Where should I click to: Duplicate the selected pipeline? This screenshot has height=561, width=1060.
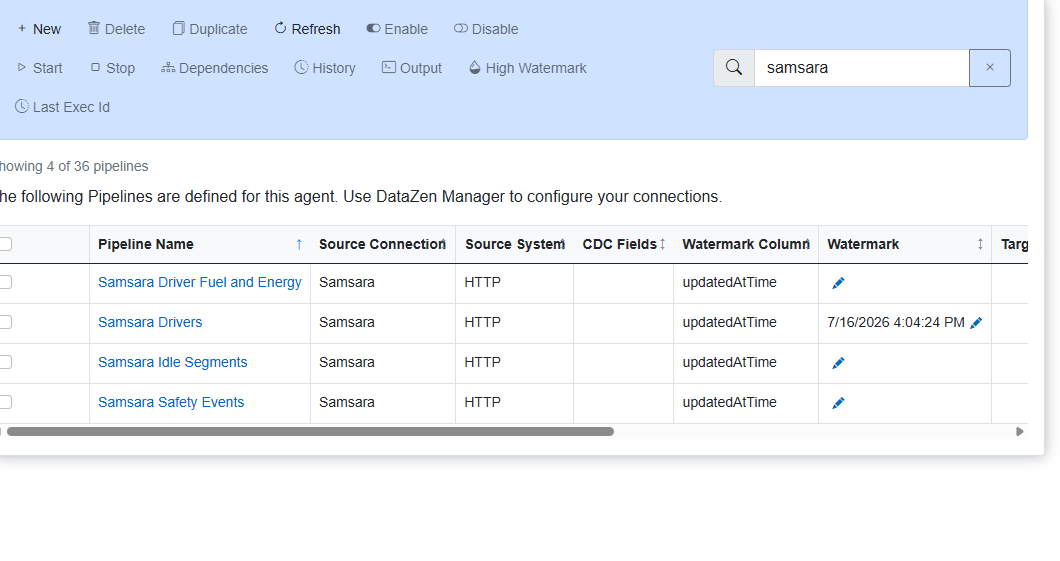[x=210, y=29]
